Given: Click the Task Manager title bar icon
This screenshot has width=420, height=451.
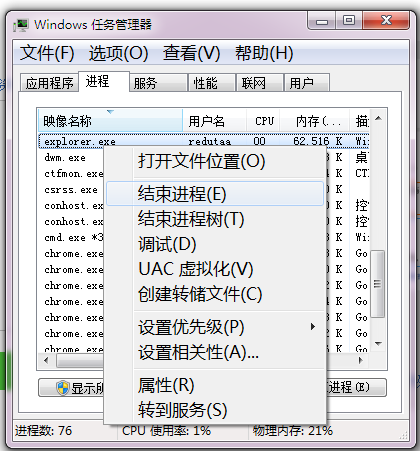Looking at the screenshot, I should pos(21,25).
